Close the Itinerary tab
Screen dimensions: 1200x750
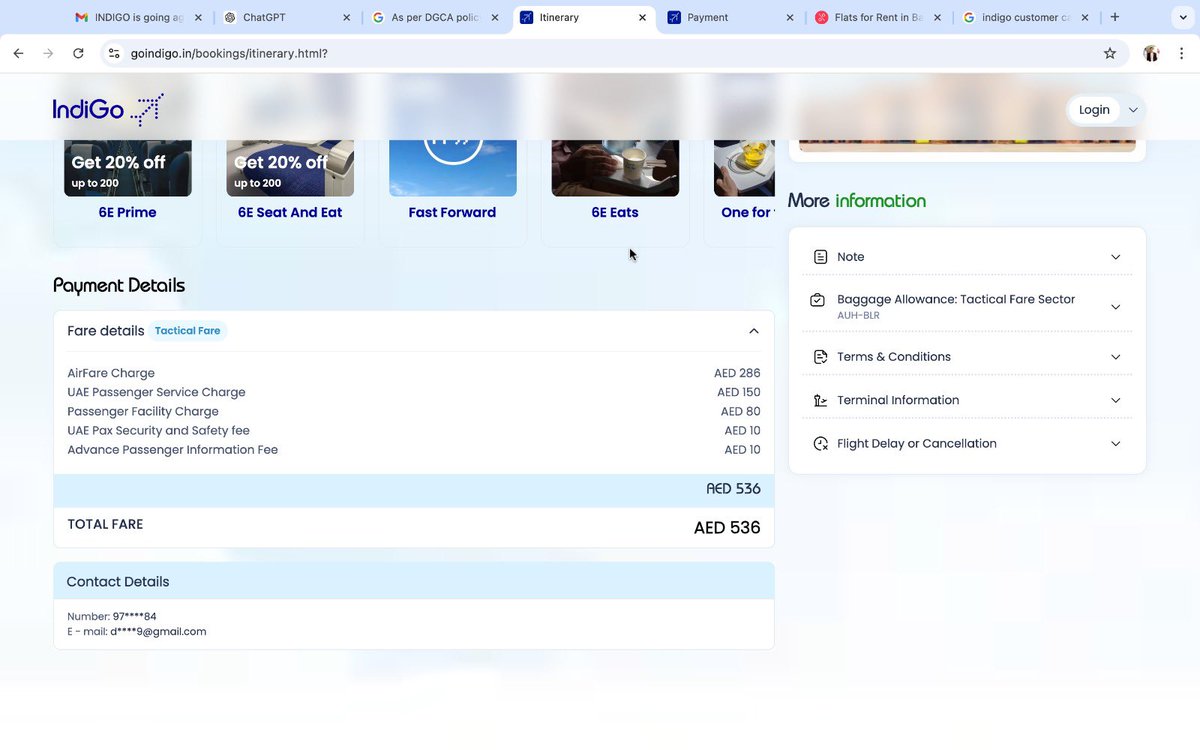click(x=642, y=17)
